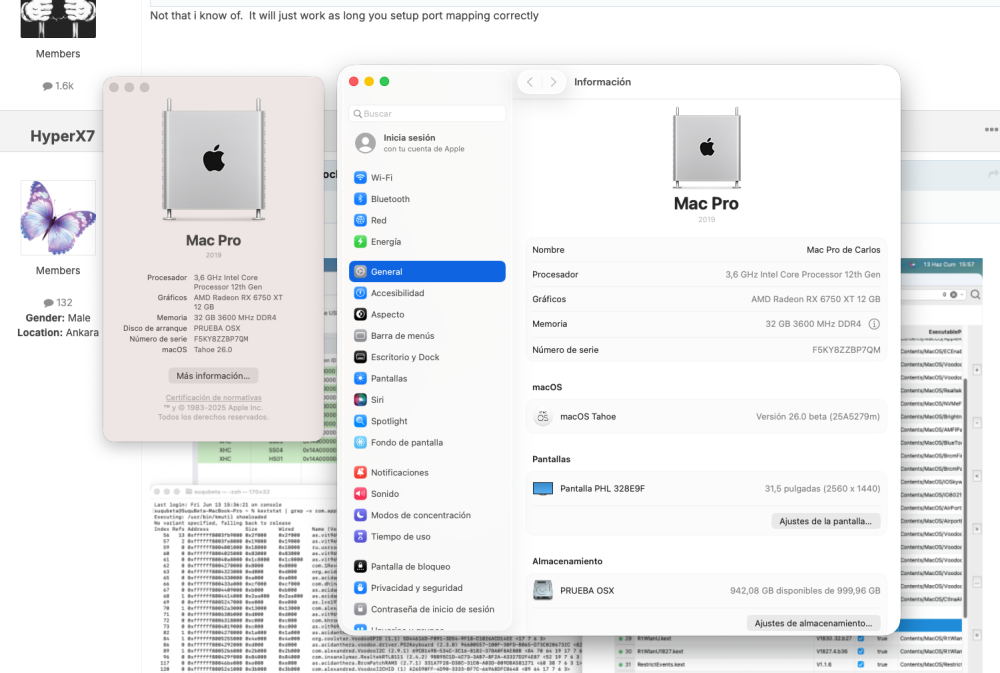
Task: Click the Mac Pro image in Información
Action: 707,148
